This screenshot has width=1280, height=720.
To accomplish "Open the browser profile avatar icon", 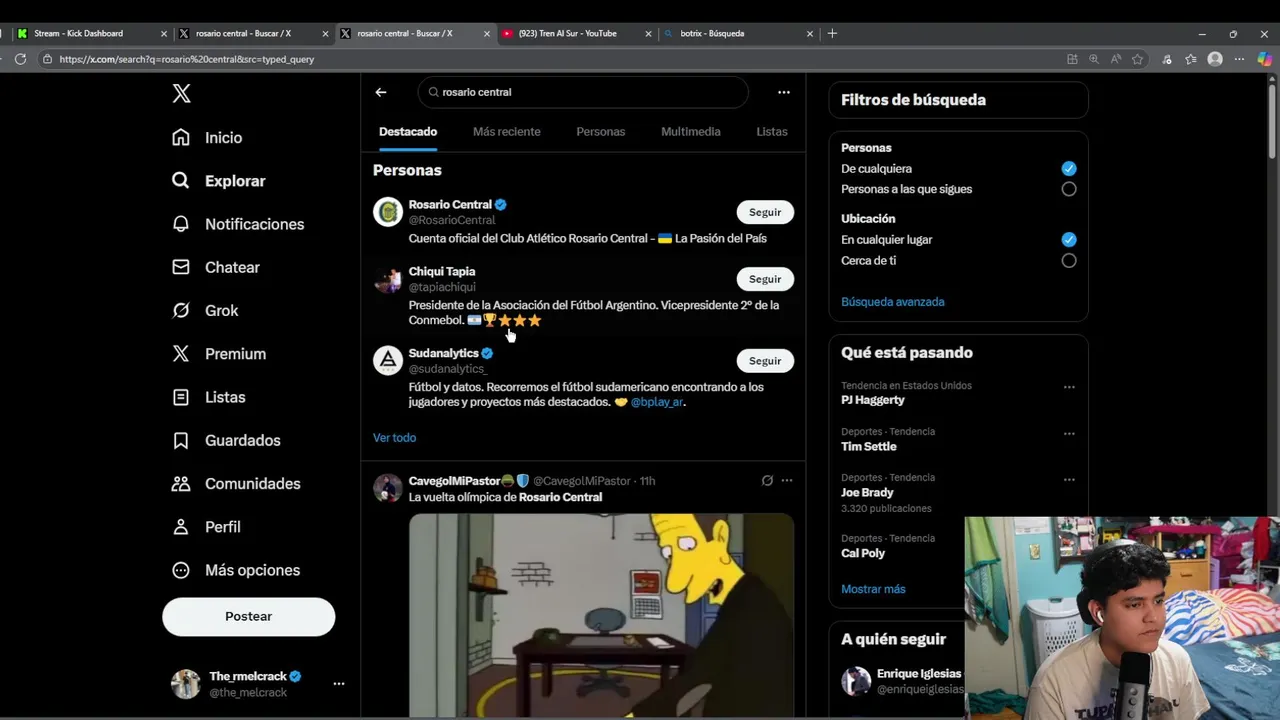I will pyautogui.click(x=1215, y=59).
